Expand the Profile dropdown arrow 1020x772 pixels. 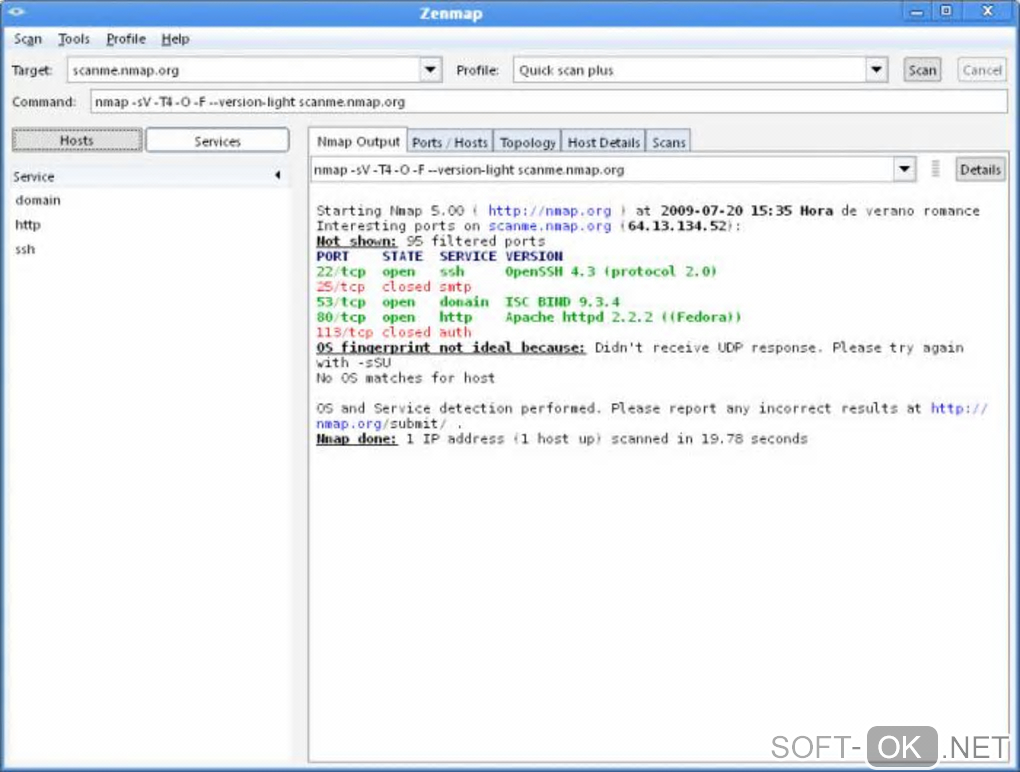point(876,70)
